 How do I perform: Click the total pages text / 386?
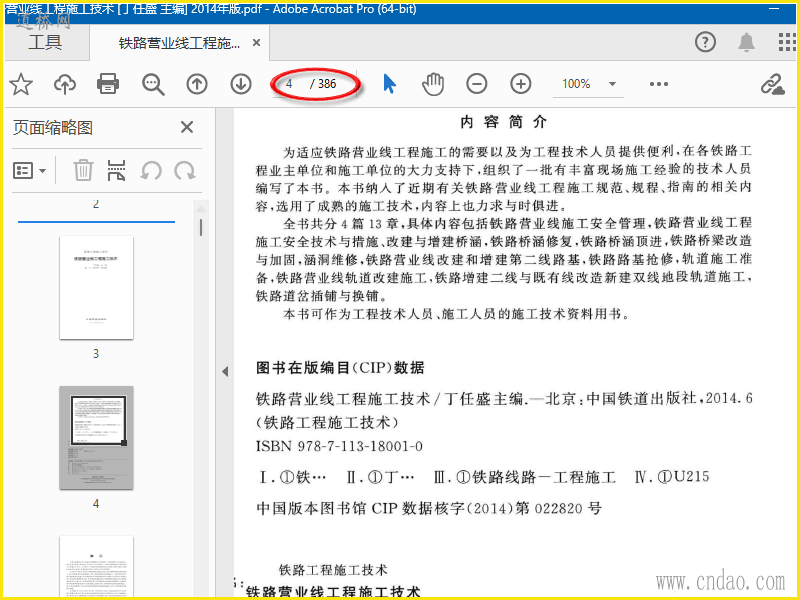(x=323, y=84)
